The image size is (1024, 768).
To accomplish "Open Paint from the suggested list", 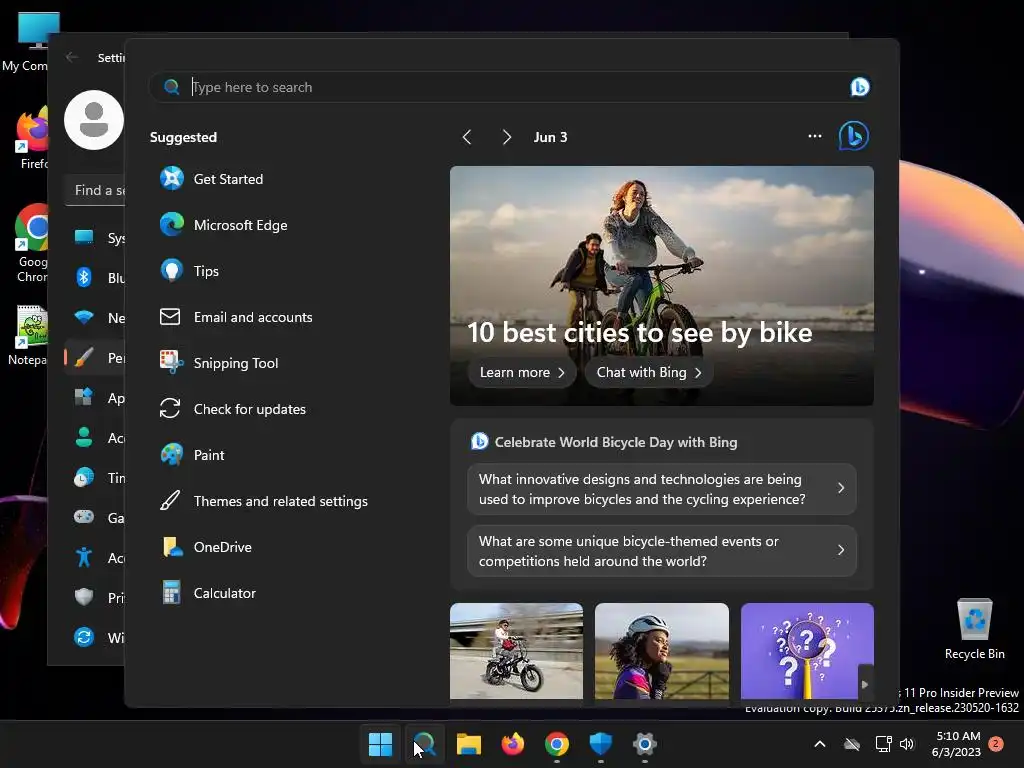I will 193,455.
